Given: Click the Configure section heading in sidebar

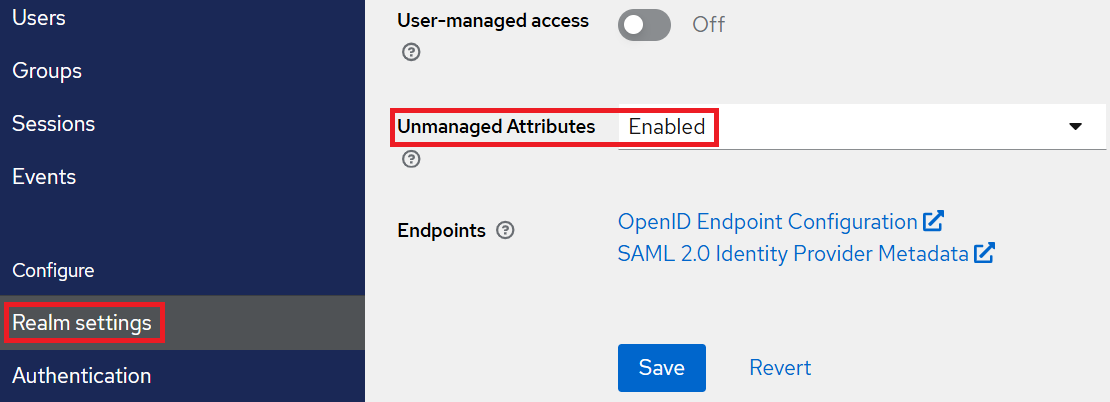Looking at the screenshot, I should pyautogui.click(x=53, y=271).
